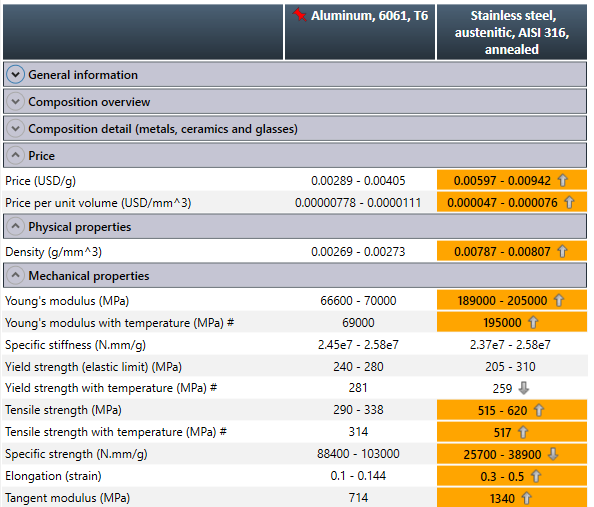This screenshot has width=594, height=507.
Task: Click the Price per unit volume label
Action: pyautogui.click(x=98, y=203)
